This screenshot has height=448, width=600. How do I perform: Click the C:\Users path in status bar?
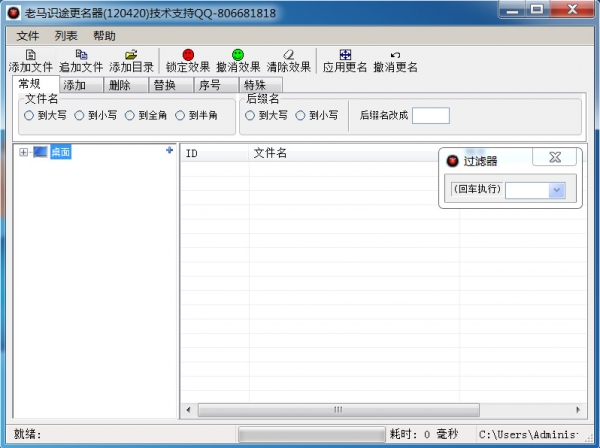click(x=528, y=435)
